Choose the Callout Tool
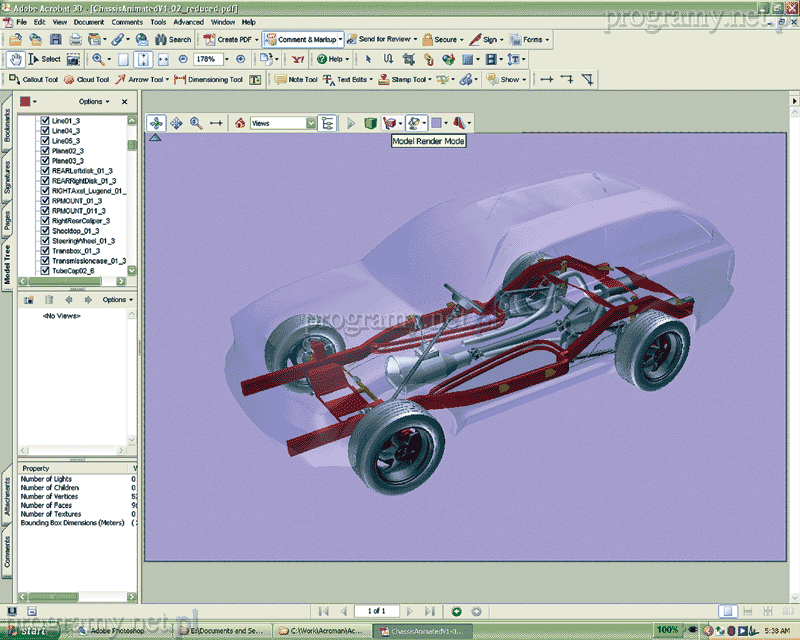The image size is (800, 640). click(34, 80)
